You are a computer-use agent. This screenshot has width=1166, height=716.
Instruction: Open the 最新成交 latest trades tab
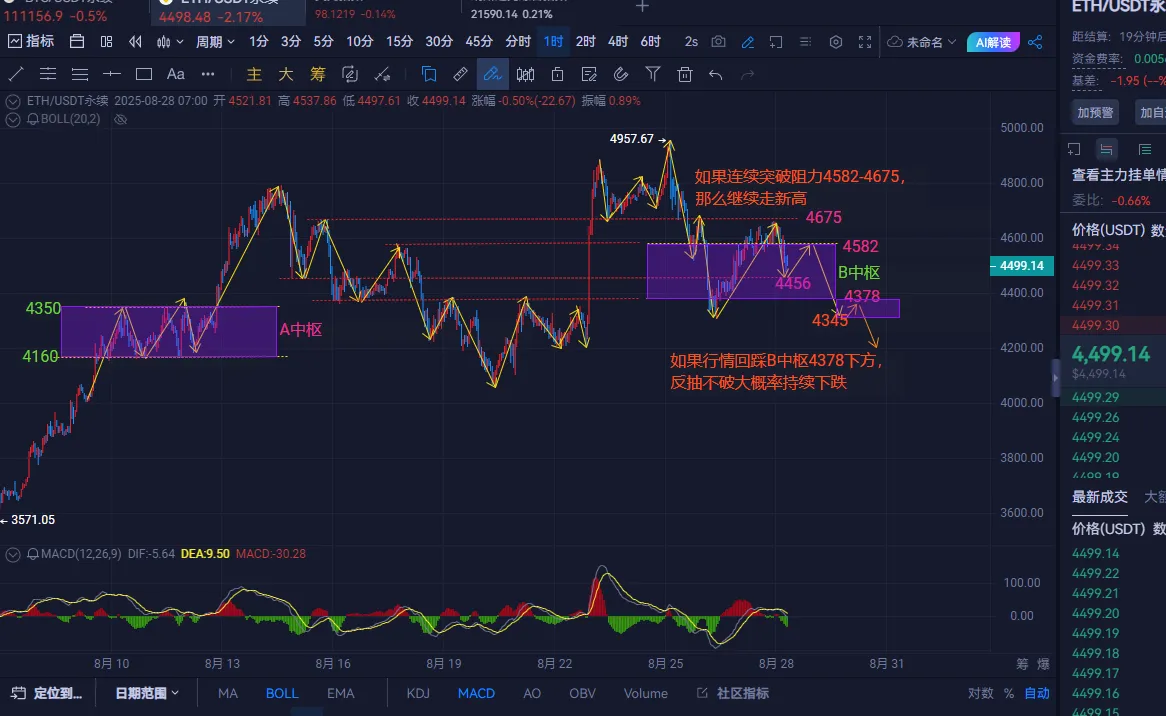coord(1099,497)
